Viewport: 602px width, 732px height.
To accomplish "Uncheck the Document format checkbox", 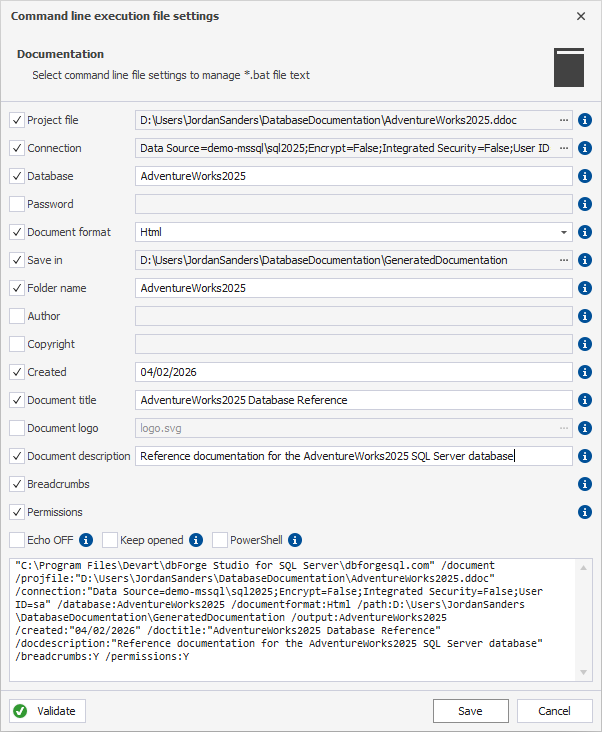I will [x=17, y=232].
